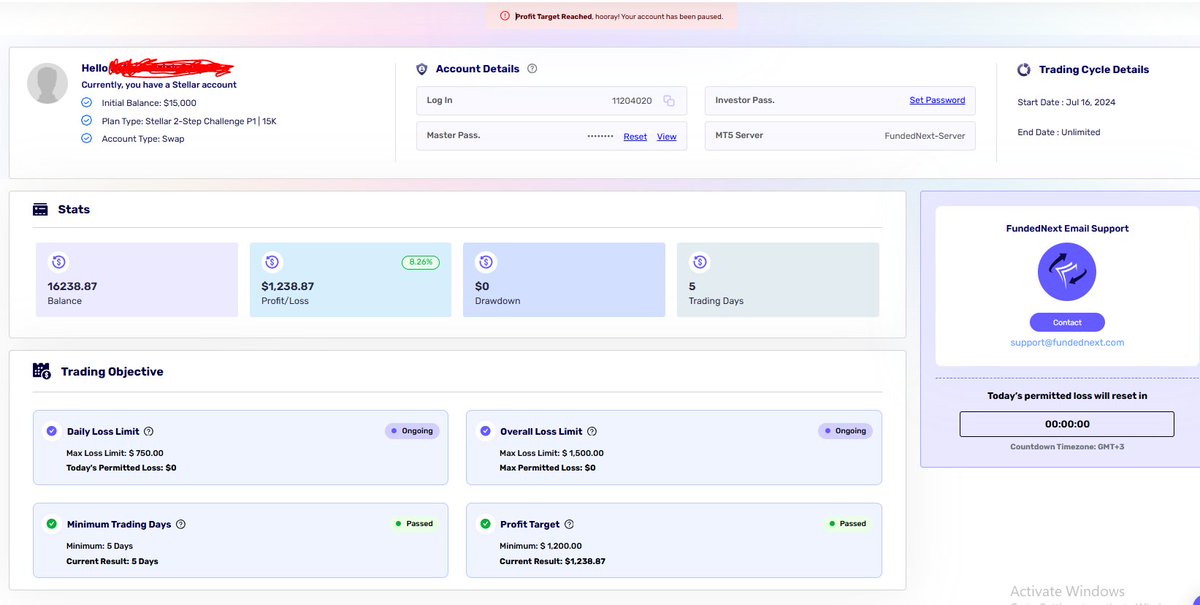1200x605 pixels.
Task: Click Current Result: $1,238.87 text
Action: click(553, 561)
